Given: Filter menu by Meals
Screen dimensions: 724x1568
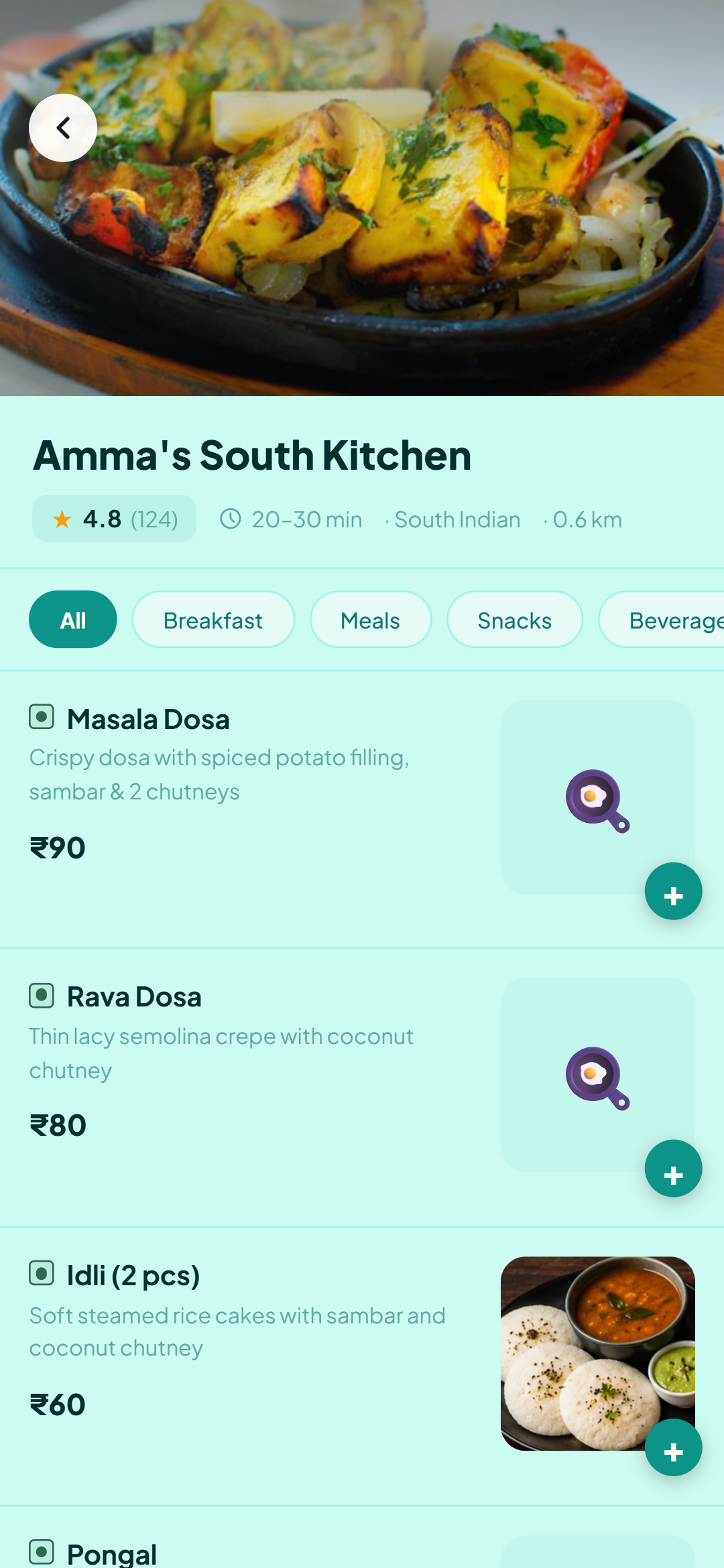Looking at the screenshot, I should (x=371, y=620).
